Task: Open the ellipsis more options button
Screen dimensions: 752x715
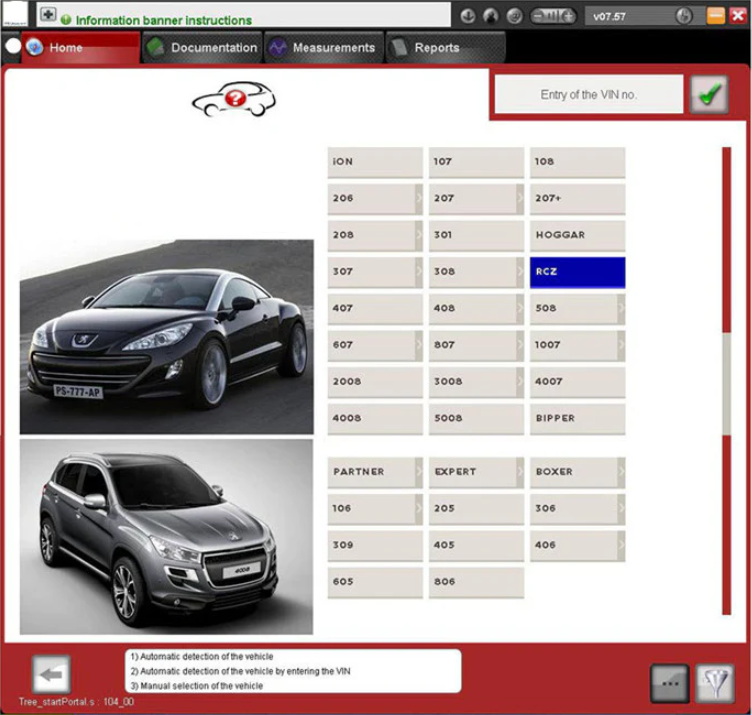Action: 669,682
